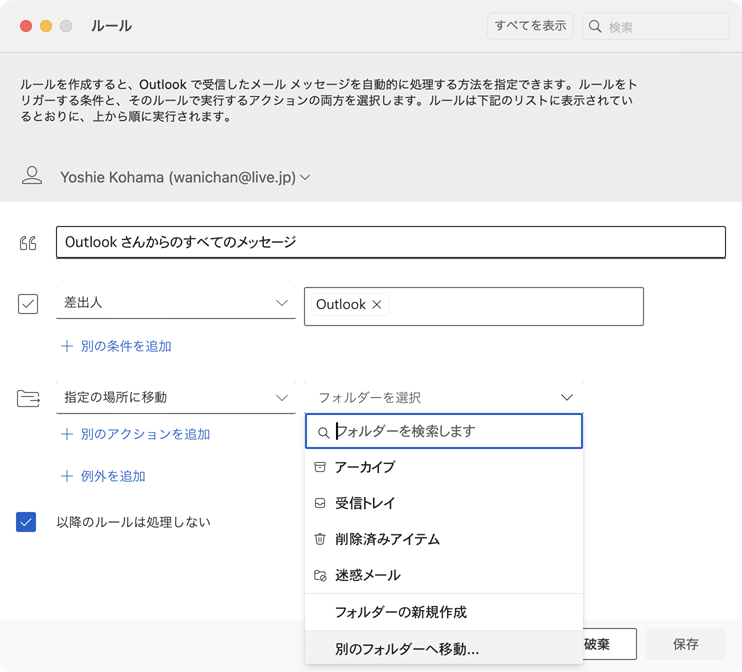Click the plus icon beside 別の条件を追加
The image size is (742, 672).
tap(67, 346)
